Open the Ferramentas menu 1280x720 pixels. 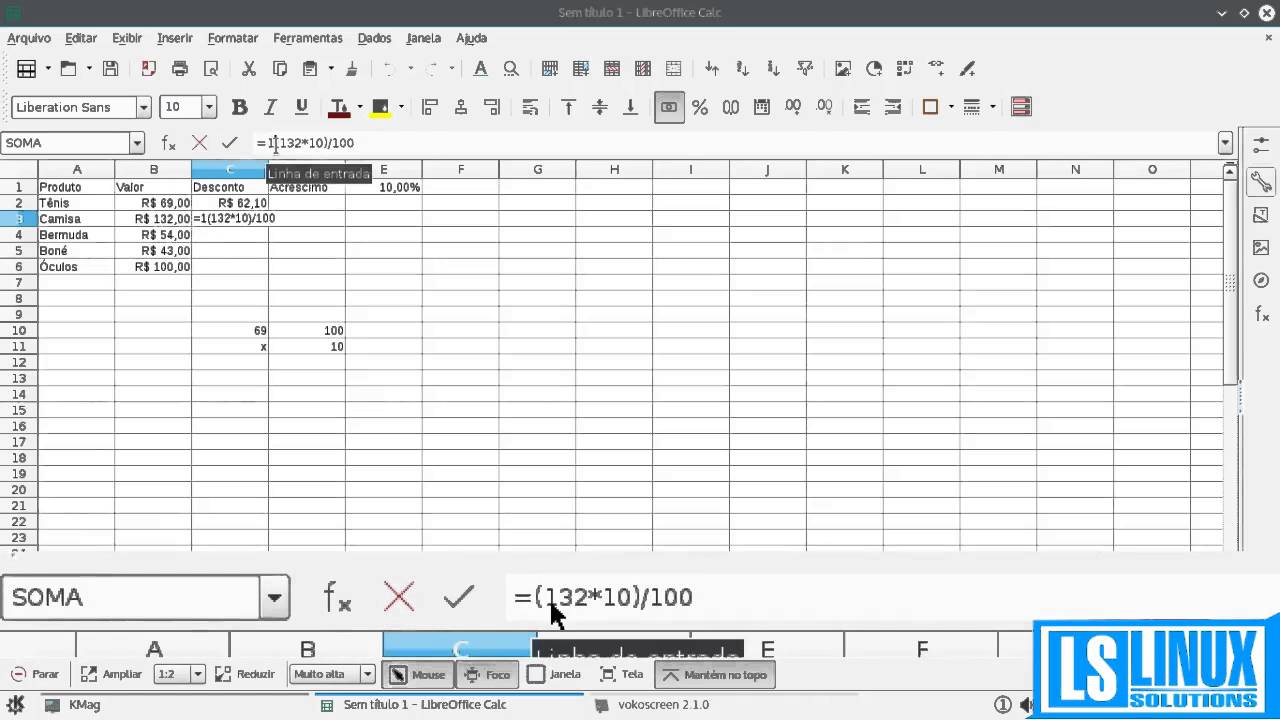pyautogui.click(x=308, y=38)
